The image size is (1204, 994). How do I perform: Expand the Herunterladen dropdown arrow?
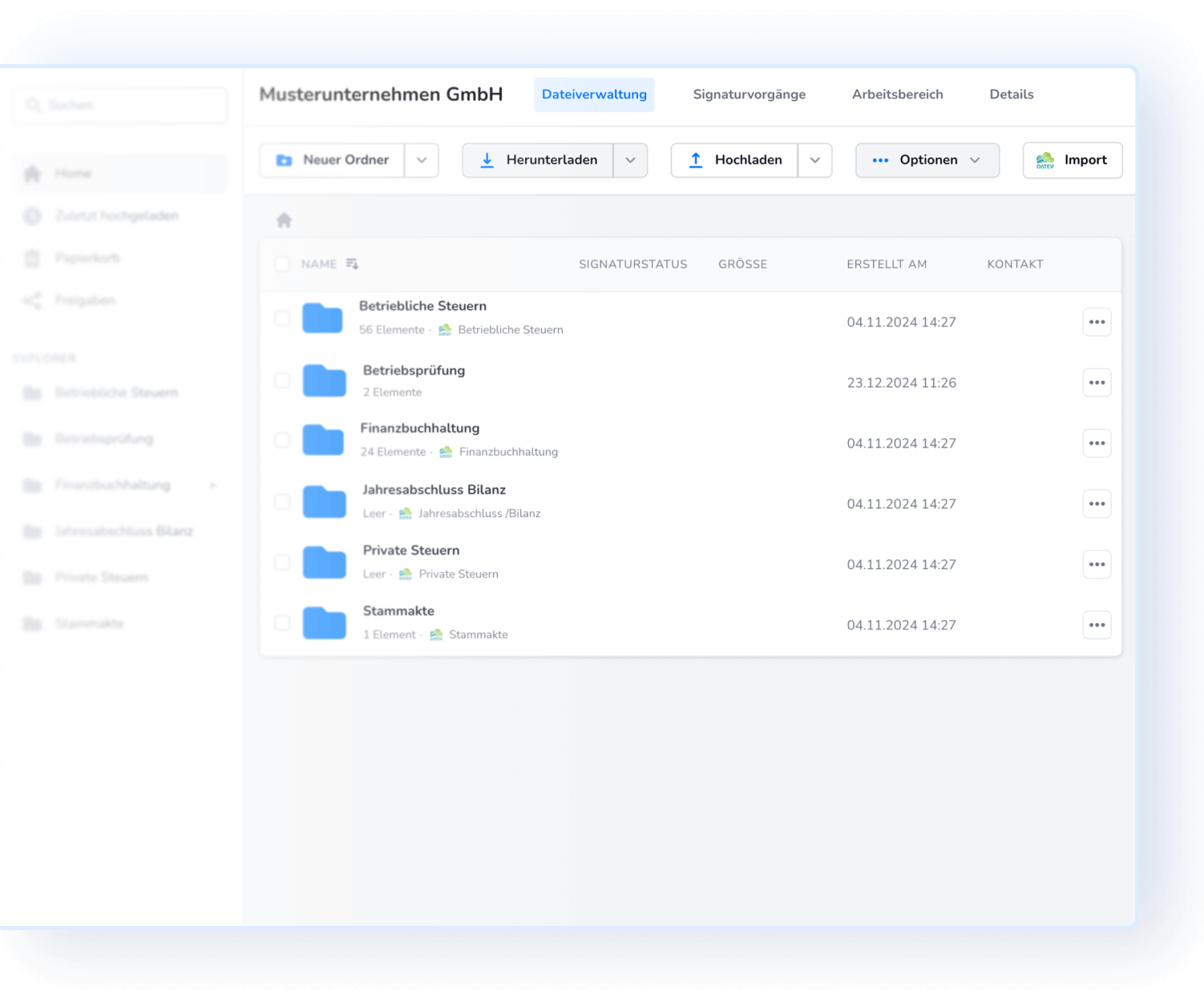pos(631,160)
